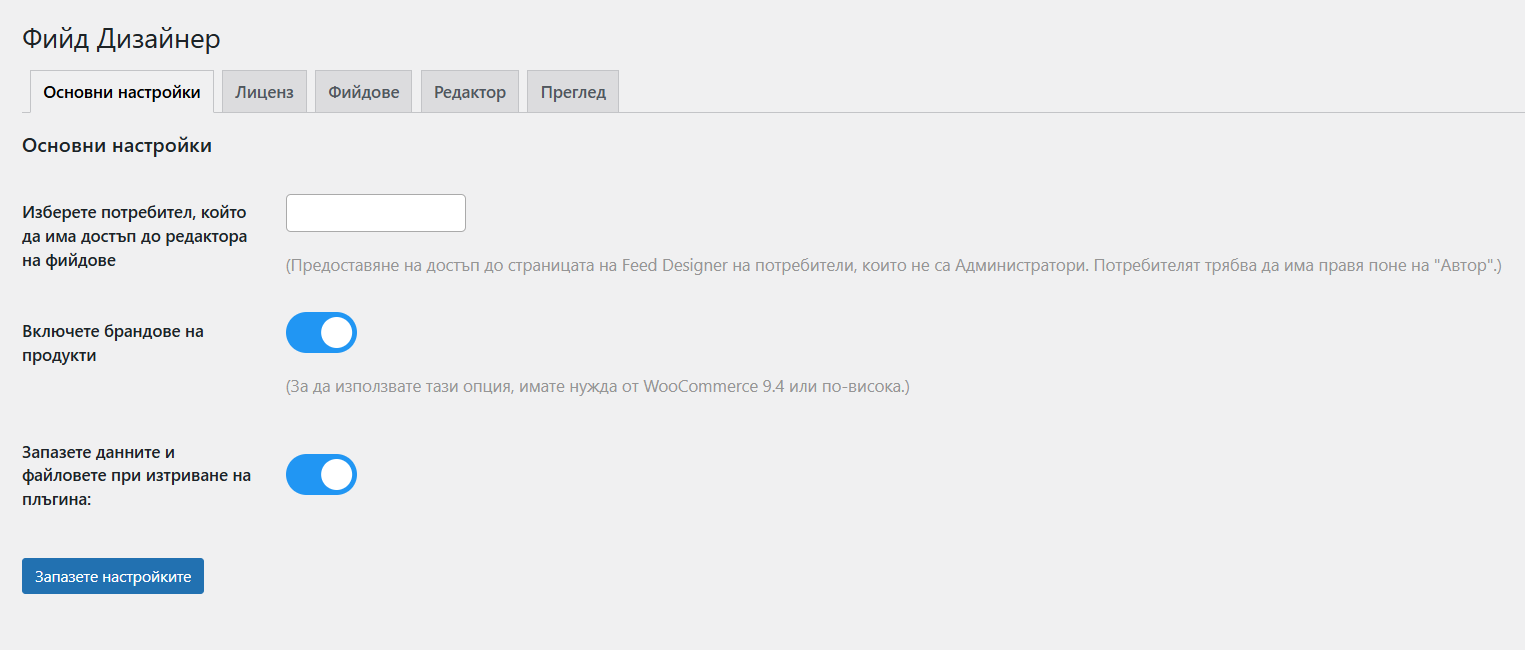Switch to the Лиценз tab
Screen dimensions: 1525x650
click(264, 92)
